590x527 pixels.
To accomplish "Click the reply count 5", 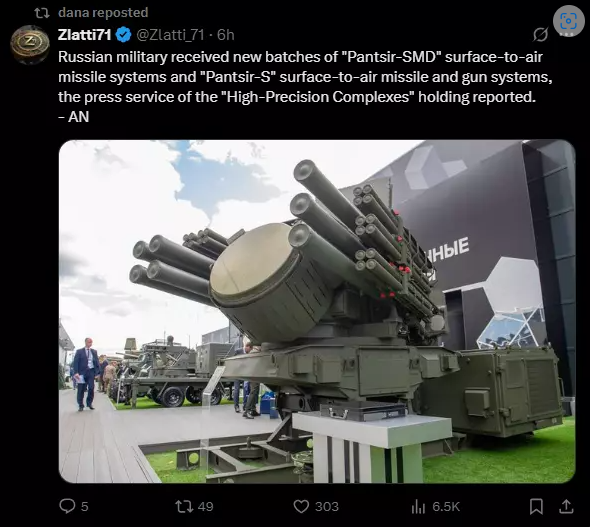I will coord(85,507).
